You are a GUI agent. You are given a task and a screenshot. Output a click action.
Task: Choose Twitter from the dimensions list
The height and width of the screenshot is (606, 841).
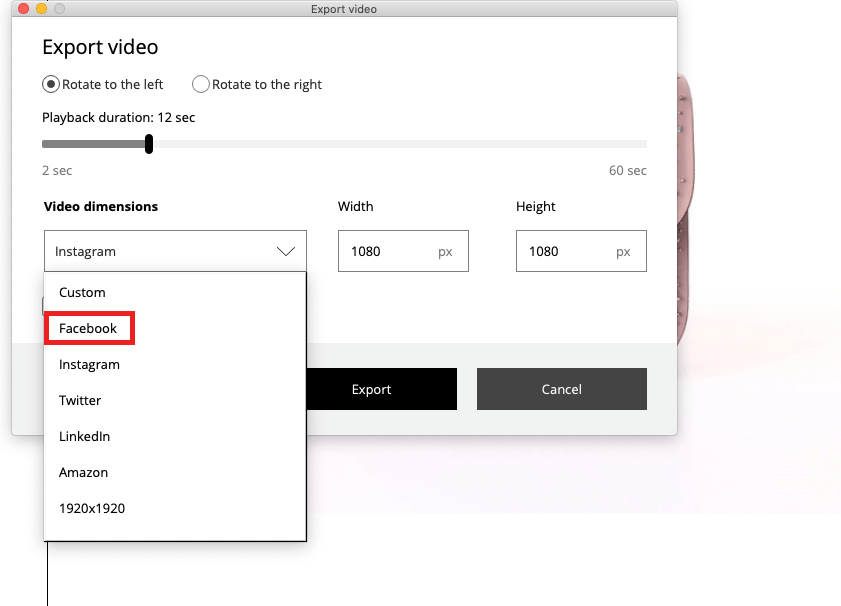[x=175, y=400]
